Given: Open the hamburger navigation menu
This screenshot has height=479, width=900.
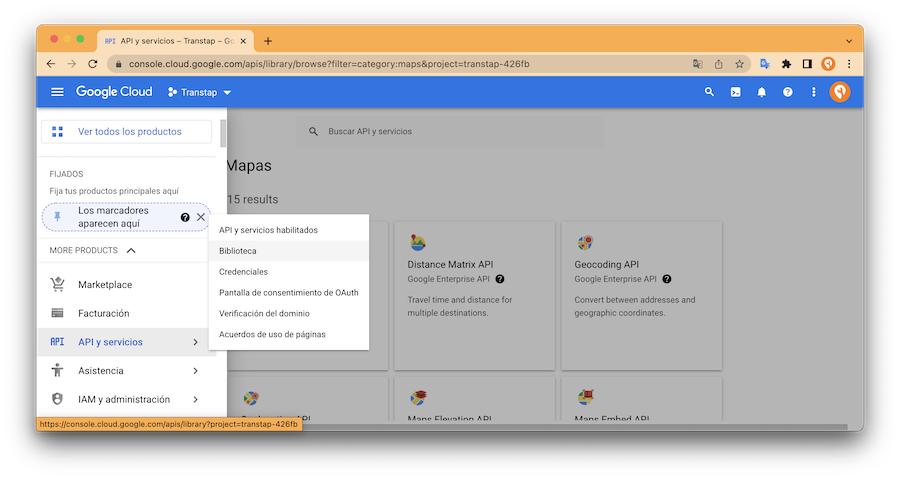Looking at the screenshot, I should coord(57,92).
